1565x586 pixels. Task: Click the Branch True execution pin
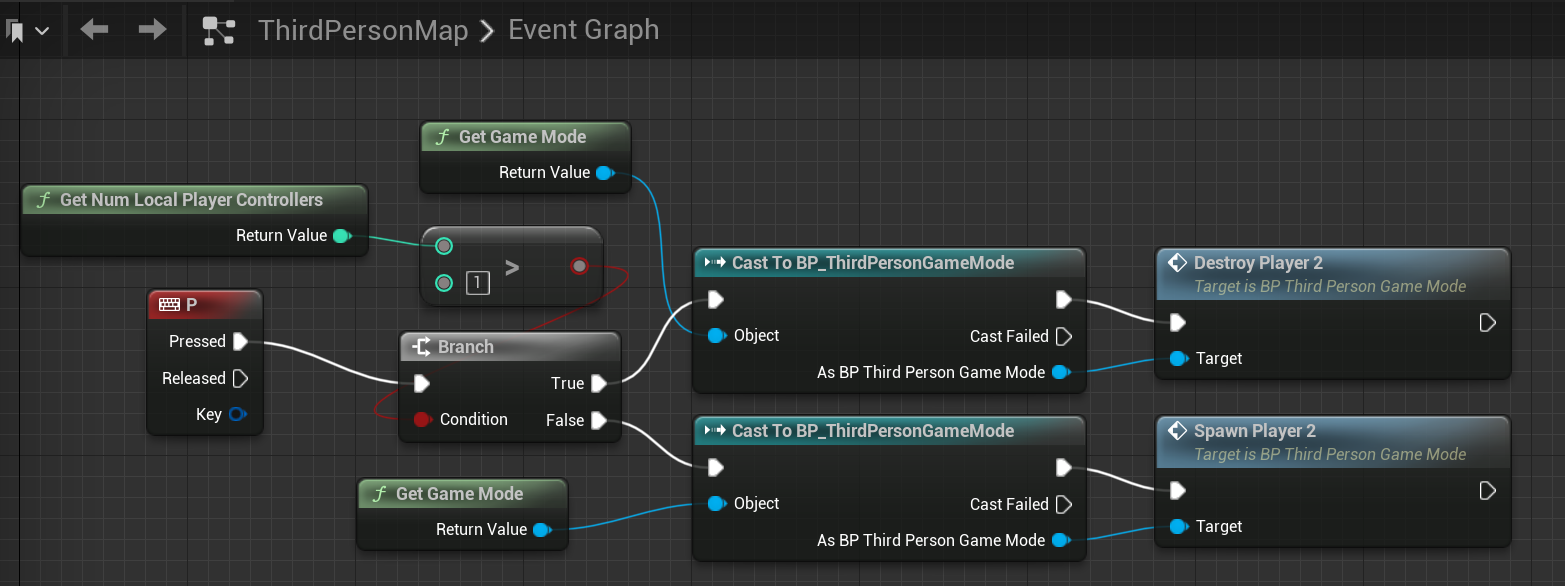pos(598,384)
